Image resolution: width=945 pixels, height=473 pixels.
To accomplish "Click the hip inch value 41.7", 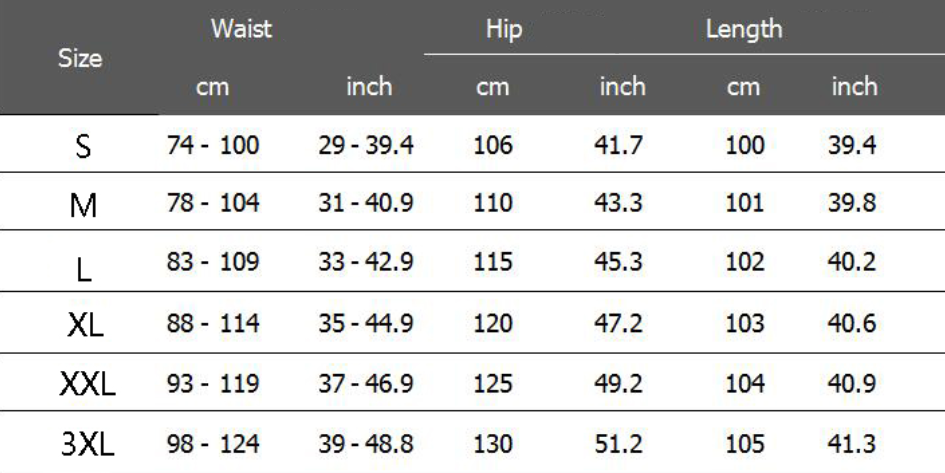I will pyautogui.click(x=621, y=146).
